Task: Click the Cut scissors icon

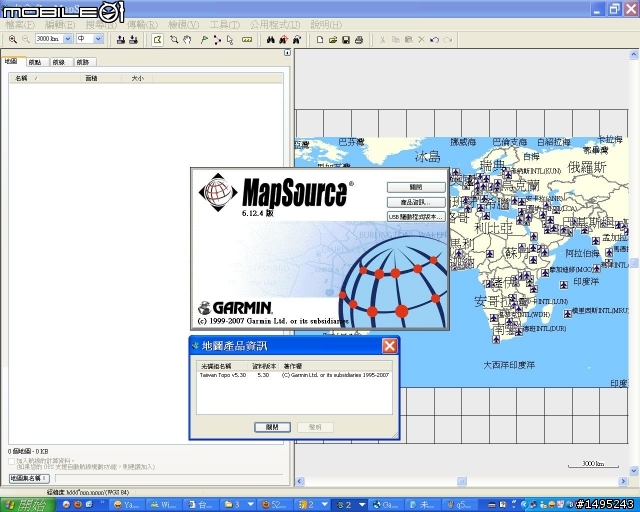Action: (382, 39)
